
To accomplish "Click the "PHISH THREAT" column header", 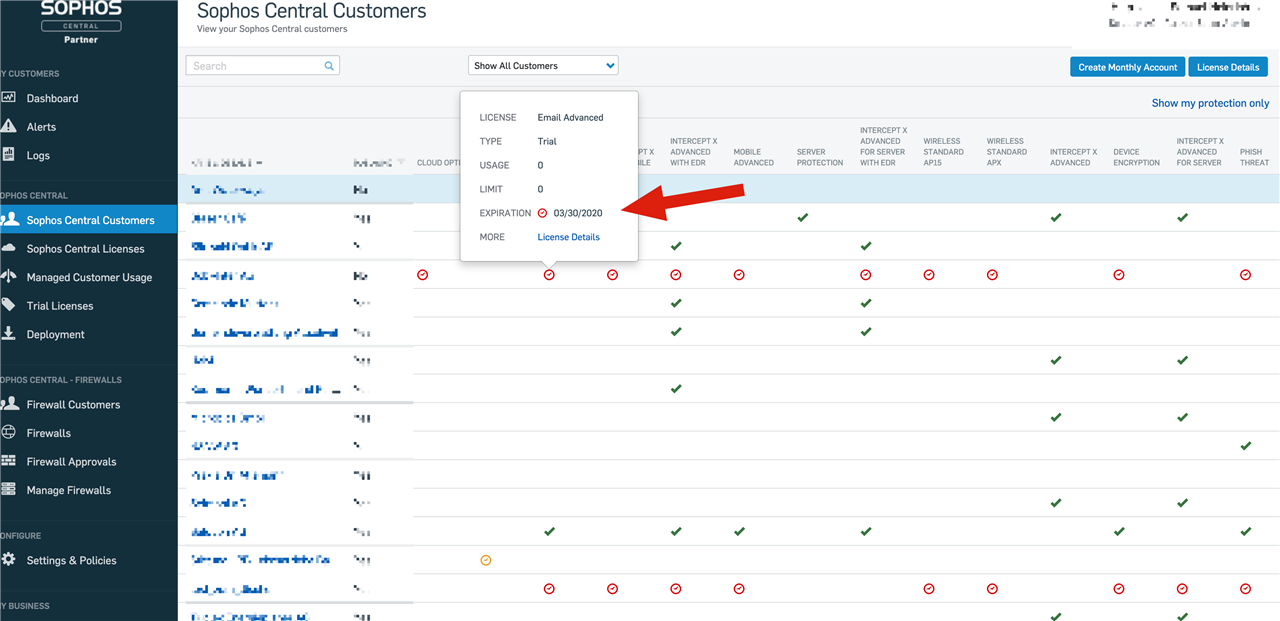I will pos(1255,157).
